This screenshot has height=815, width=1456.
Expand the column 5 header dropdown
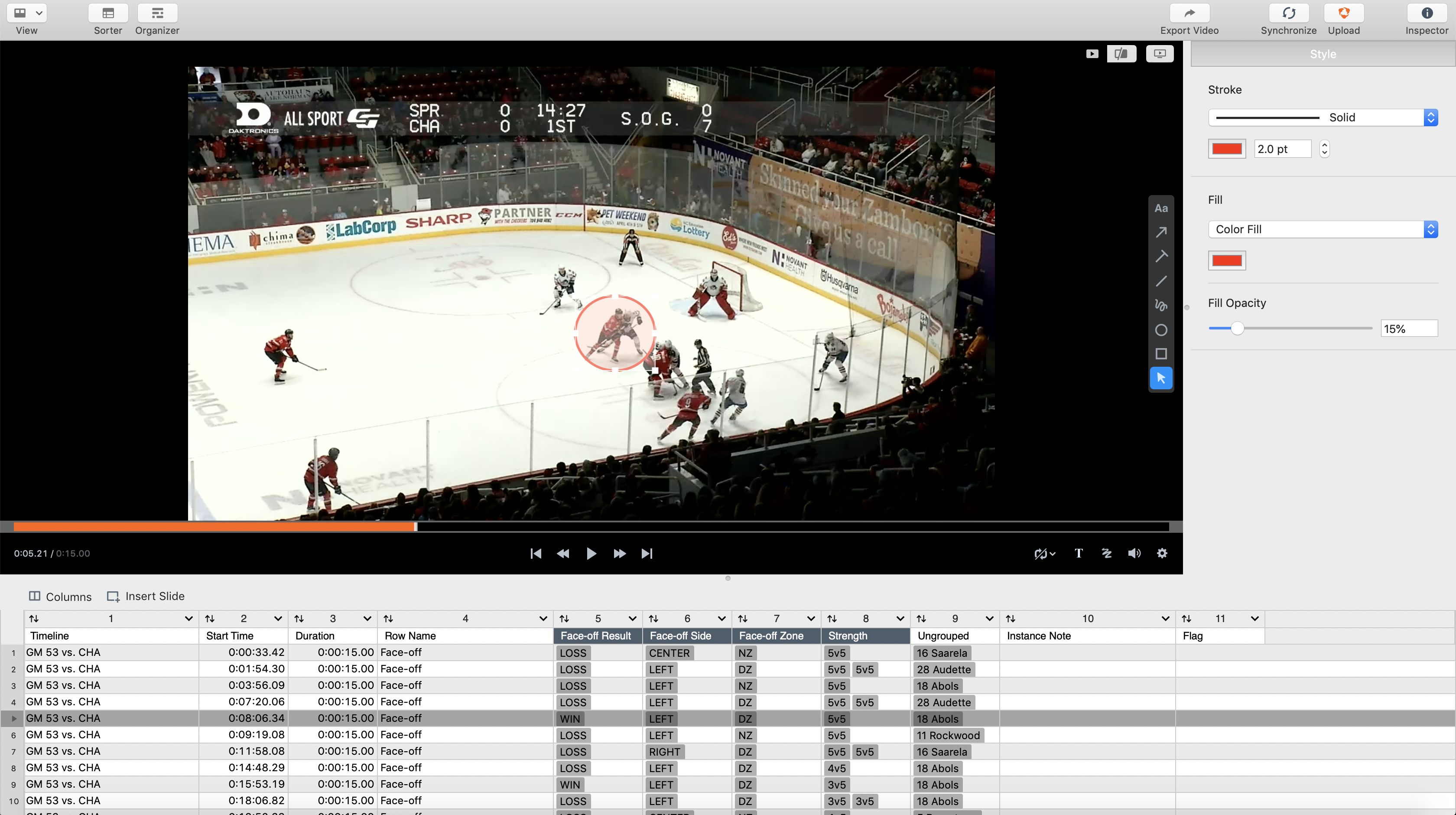coord(632,619)
